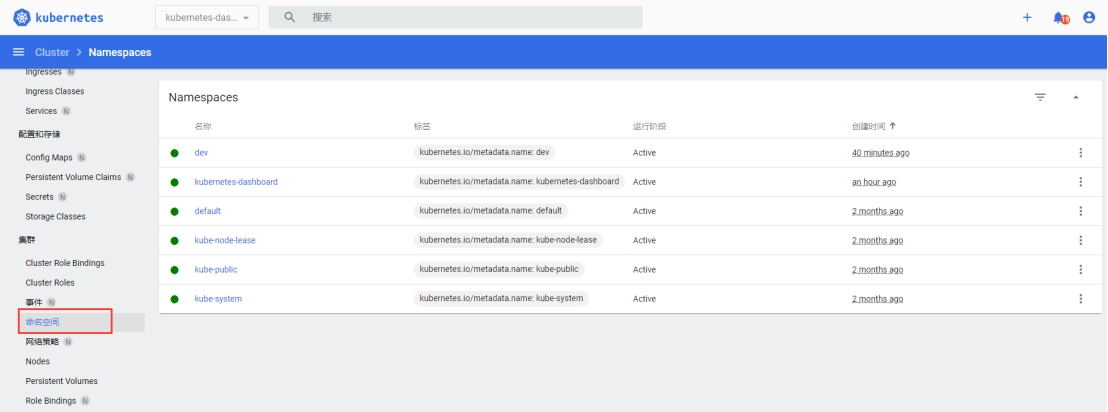Open kube-system row actions menu

[1080, 299]
